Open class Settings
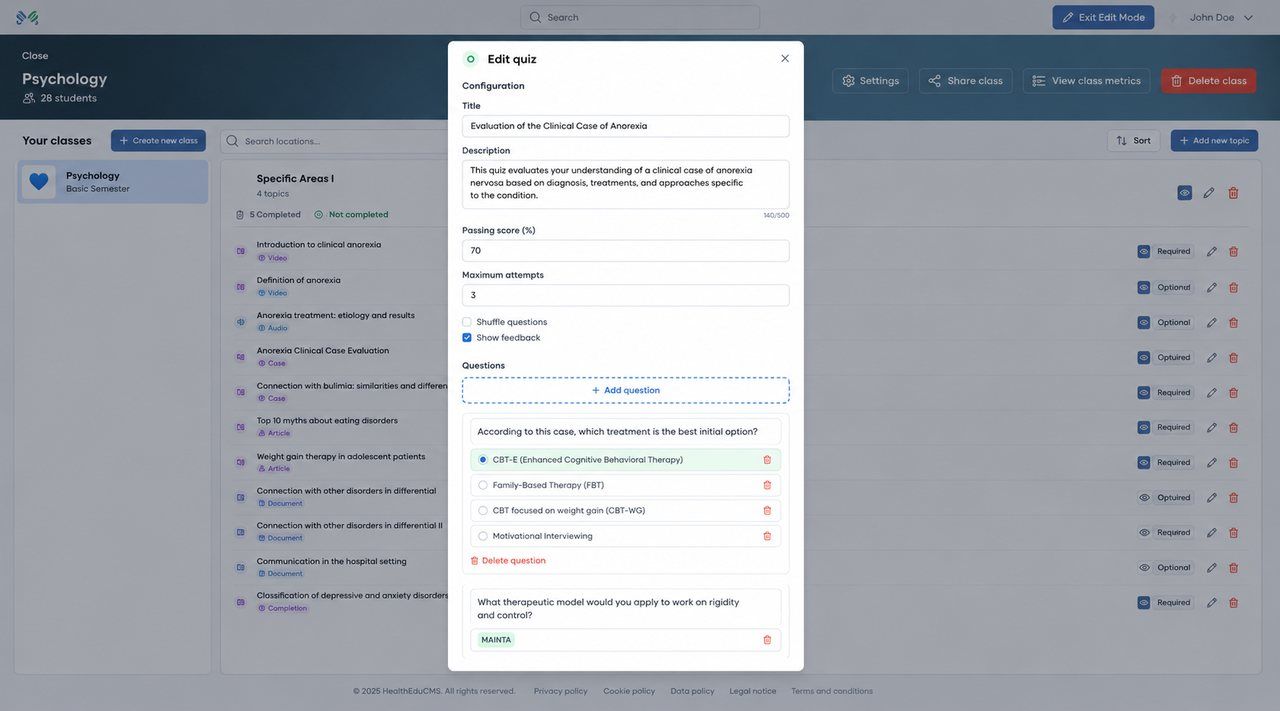 pyautogui.click(x=870, y=81)
